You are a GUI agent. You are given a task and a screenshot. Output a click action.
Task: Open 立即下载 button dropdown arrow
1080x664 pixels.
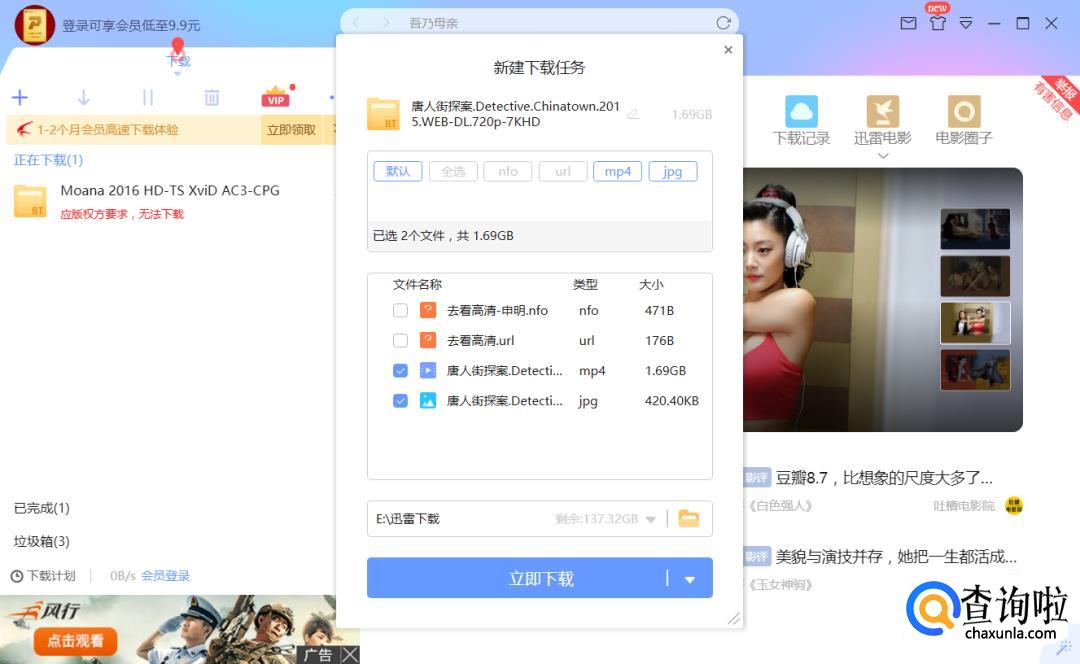click(x=689, y=579)
